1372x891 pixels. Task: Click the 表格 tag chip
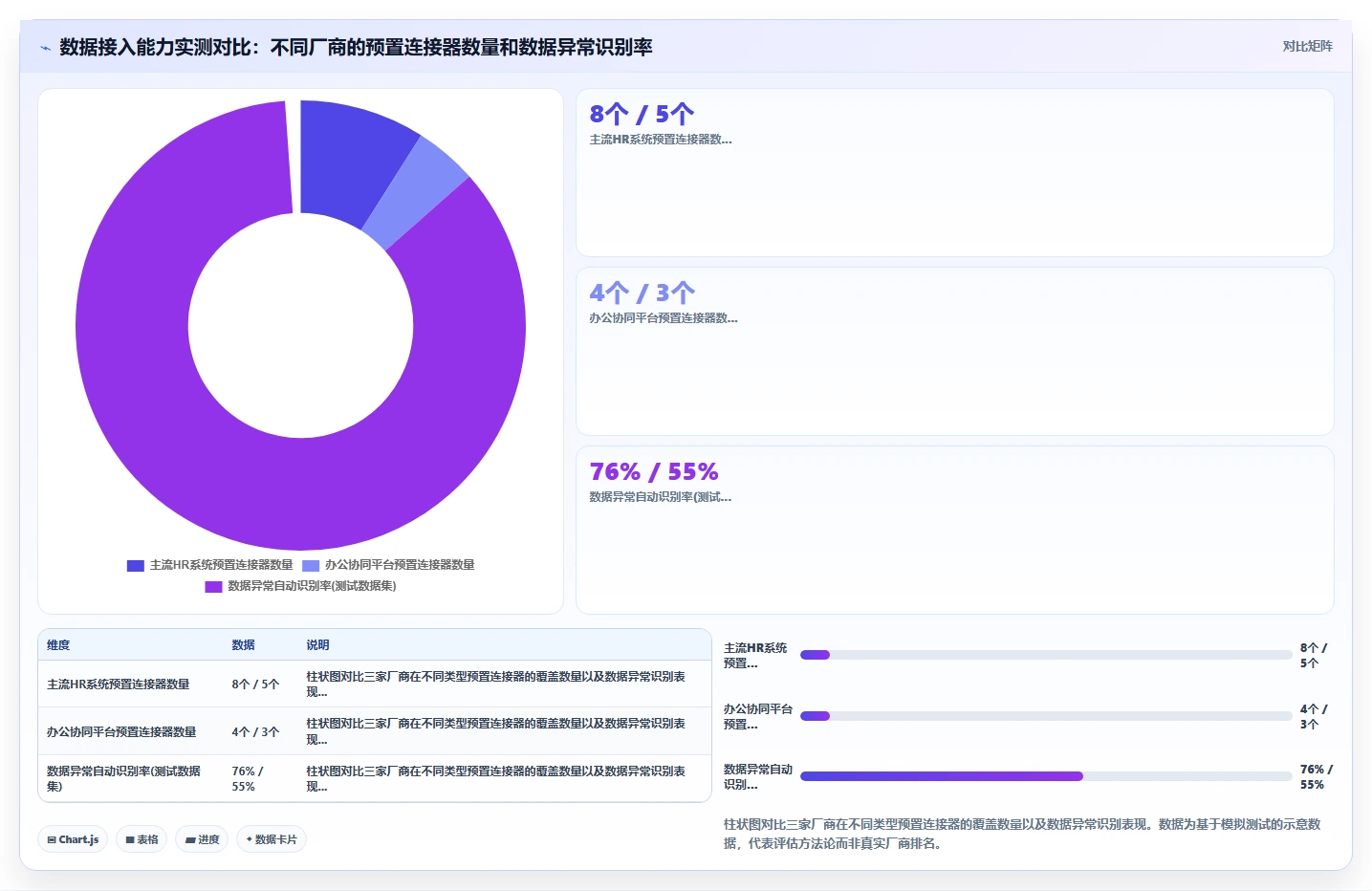pos(142,839)
